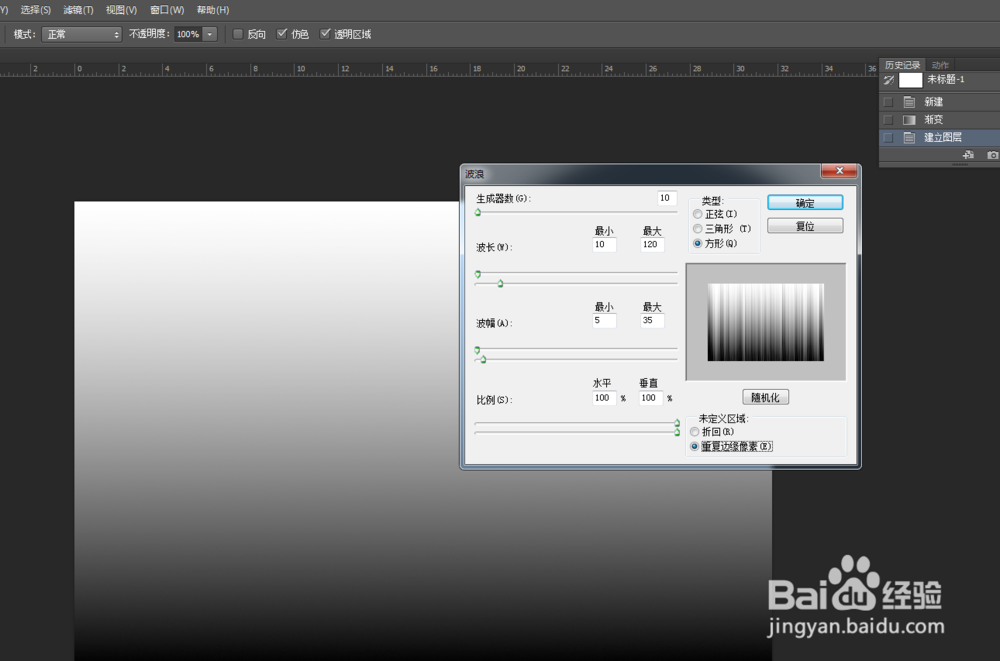The image size is (1000, 661).
Task: Close the 波浪 dialog with the red X
Action: tap(839, 170)
